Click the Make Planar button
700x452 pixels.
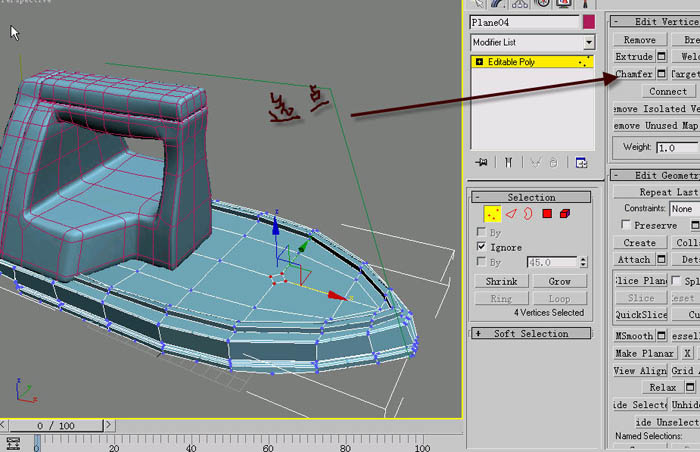tap(645, 353)
